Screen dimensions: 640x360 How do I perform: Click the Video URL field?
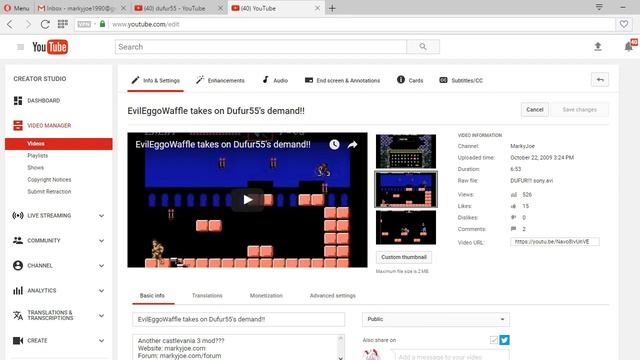(x=555, y=242)
